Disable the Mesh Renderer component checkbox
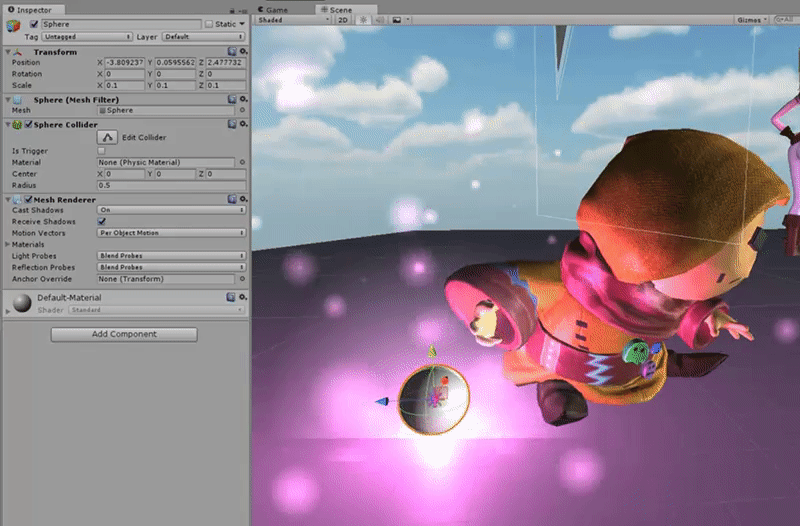The height and width of the screenshot is (526, 800). click(29, 199)
